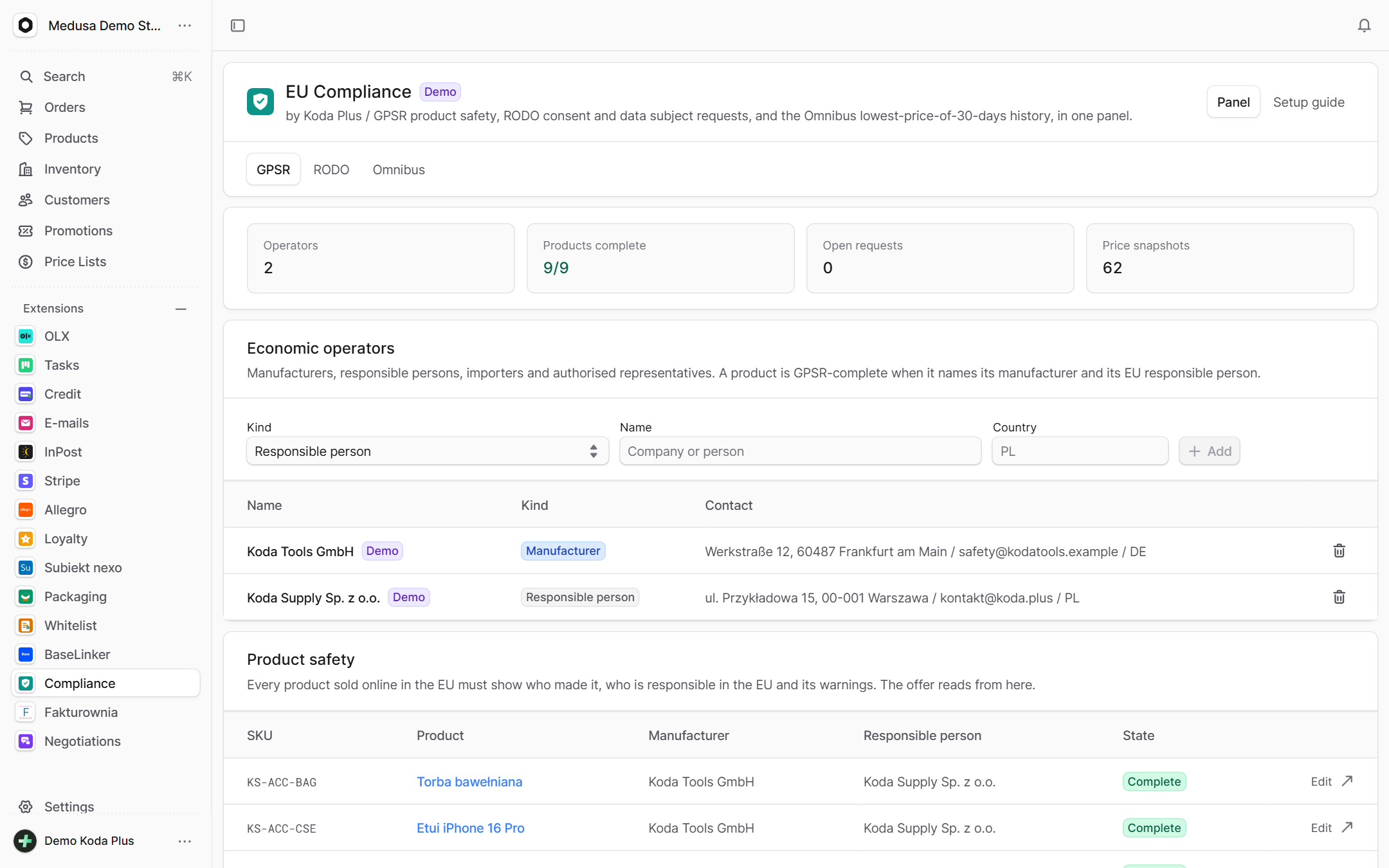Screen dimensions: 1389x868
Task: Switch to the RODO tab
Action: pos(331,170)
